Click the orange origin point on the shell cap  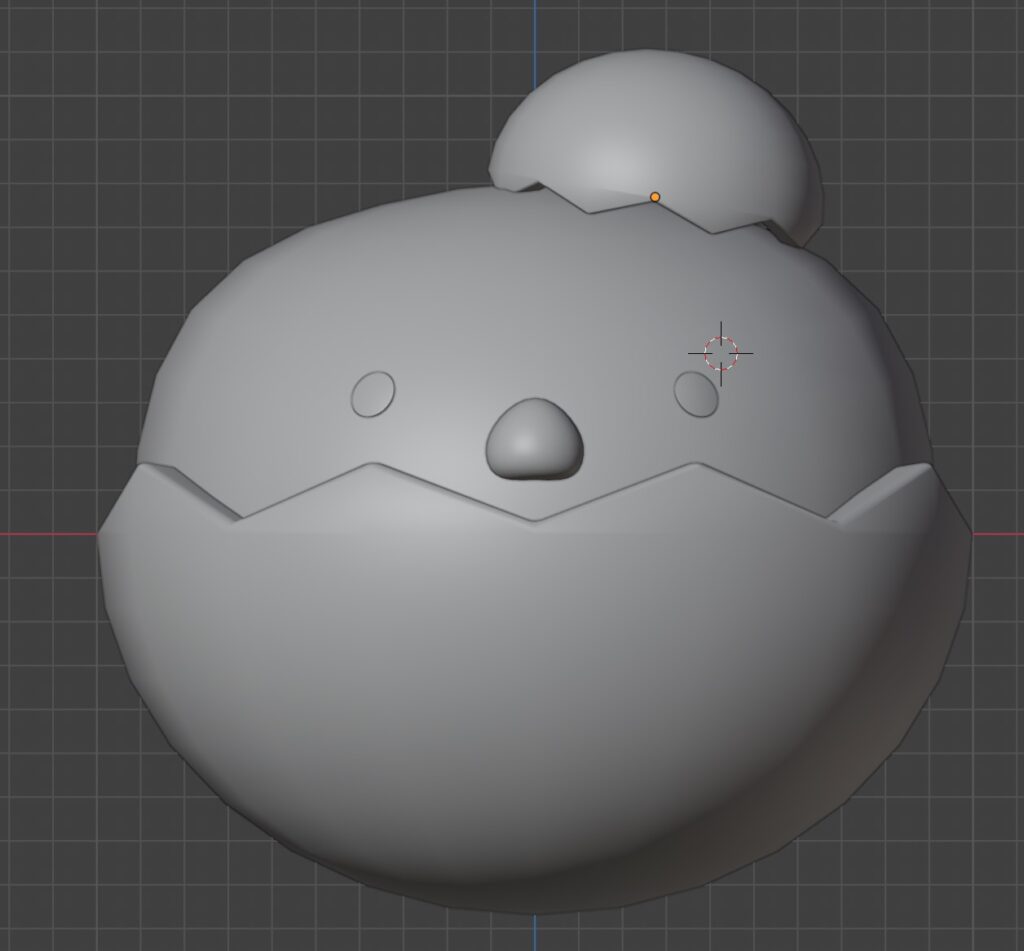tap(655, 197)
